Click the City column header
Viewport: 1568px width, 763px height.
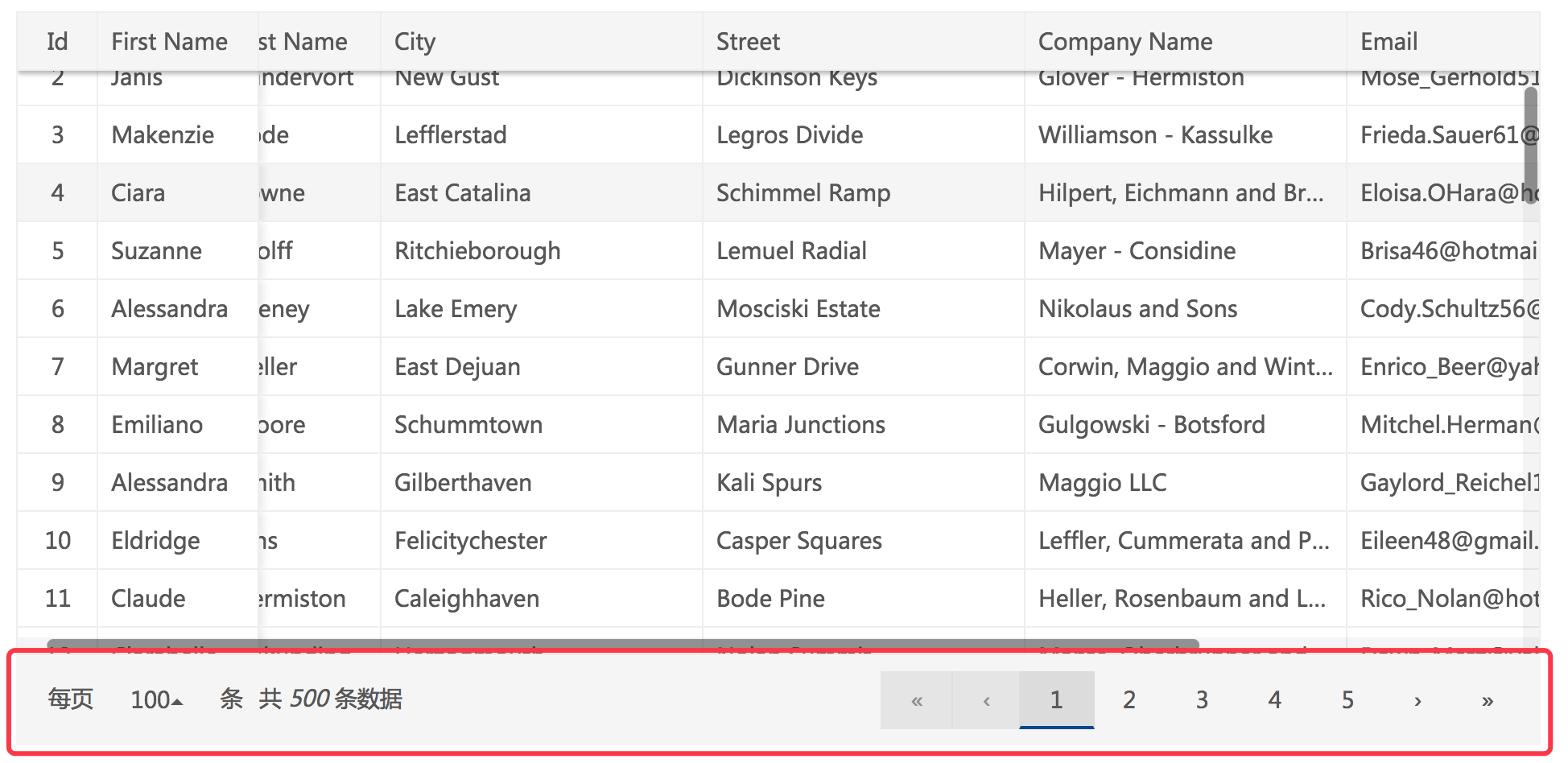click(541, 42)
